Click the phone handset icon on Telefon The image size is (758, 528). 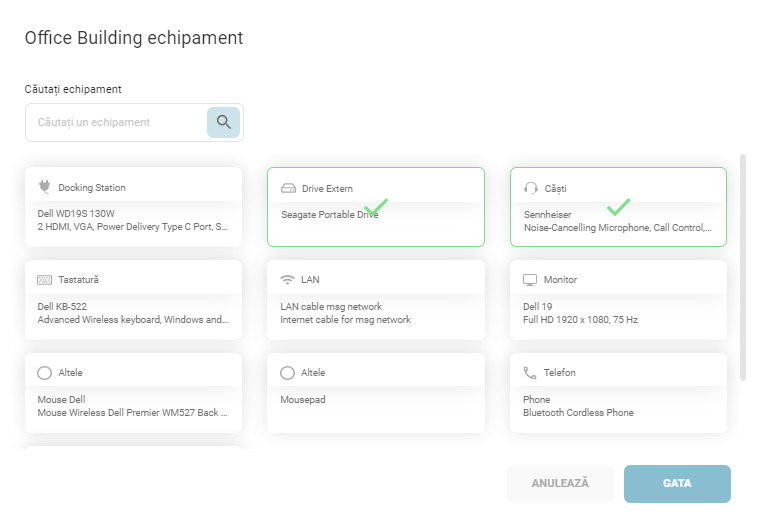click(530, 373)
